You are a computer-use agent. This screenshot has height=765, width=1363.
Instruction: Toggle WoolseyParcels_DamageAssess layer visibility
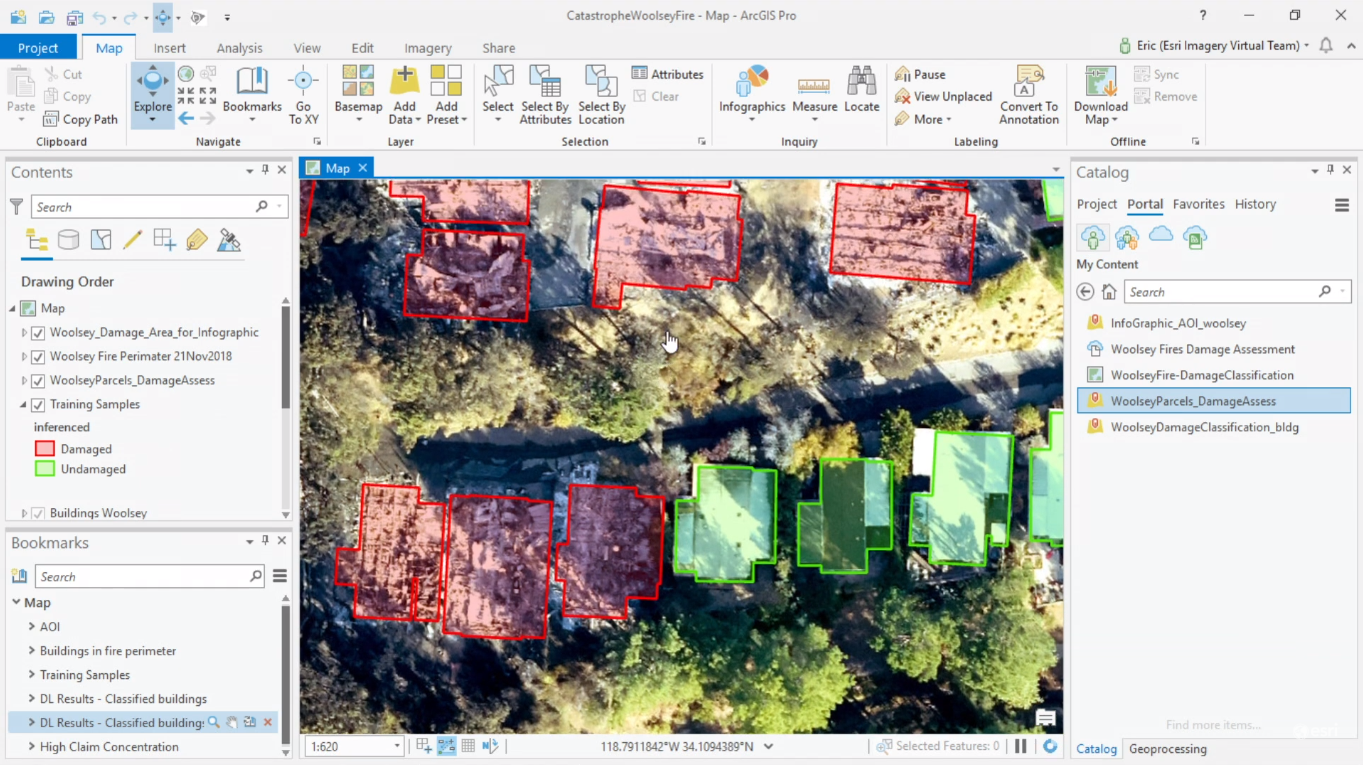[x=38, y=380]
